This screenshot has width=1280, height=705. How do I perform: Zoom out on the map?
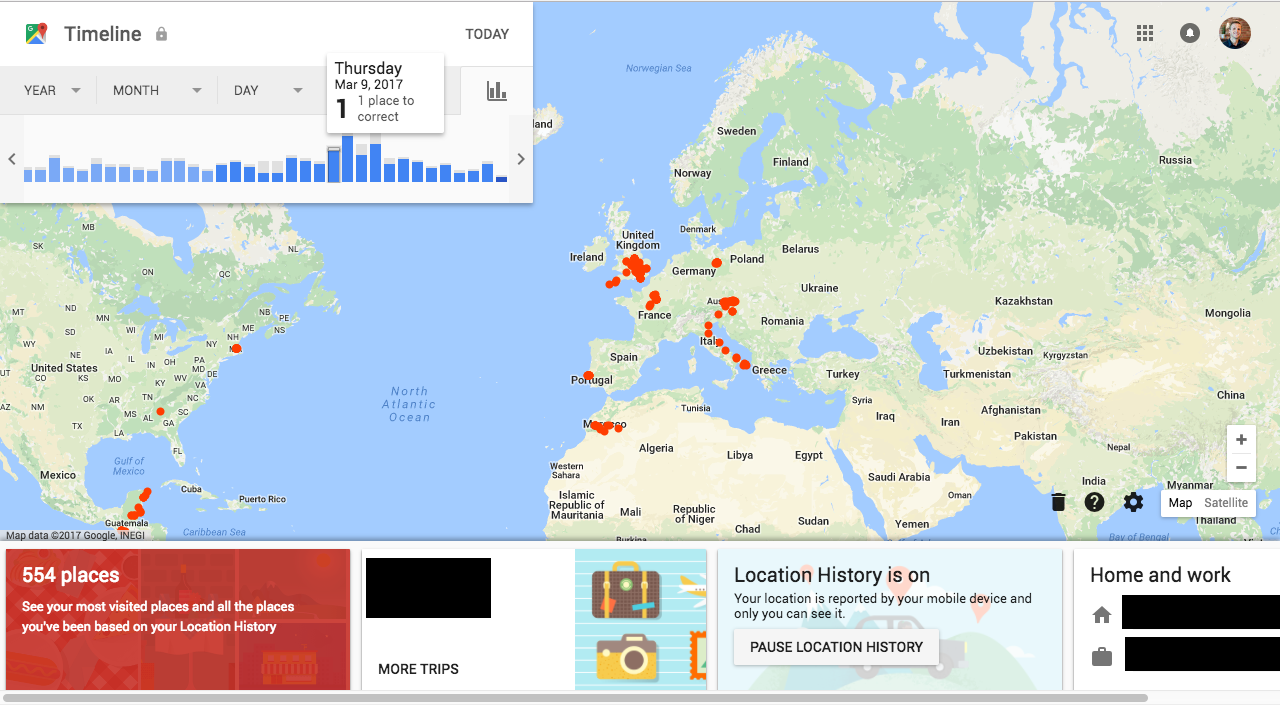pos(1241,468)
